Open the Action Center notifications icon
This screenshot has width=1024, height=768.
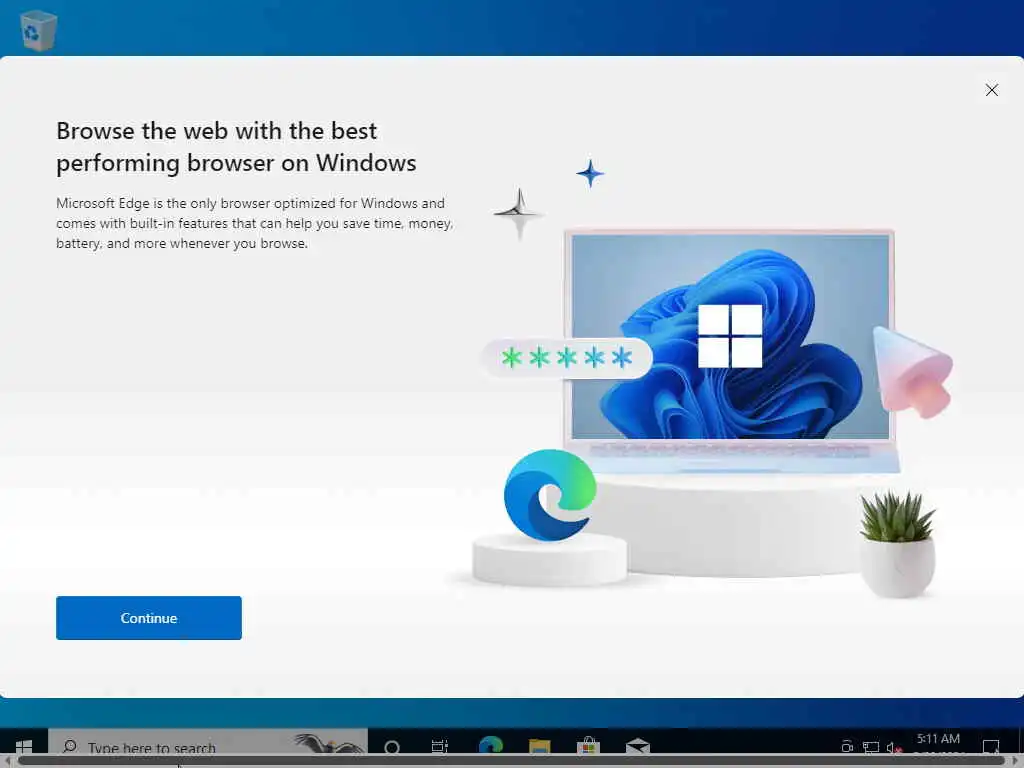991,746
